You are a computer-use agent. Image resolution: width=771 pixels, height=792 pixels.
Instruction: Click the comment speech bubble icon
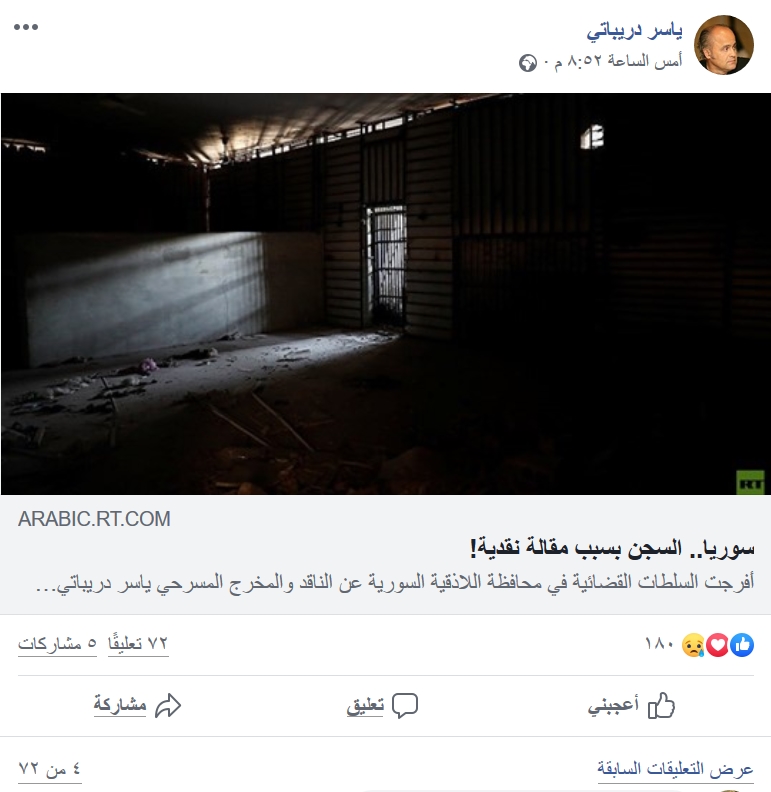[x=405, y=706]
